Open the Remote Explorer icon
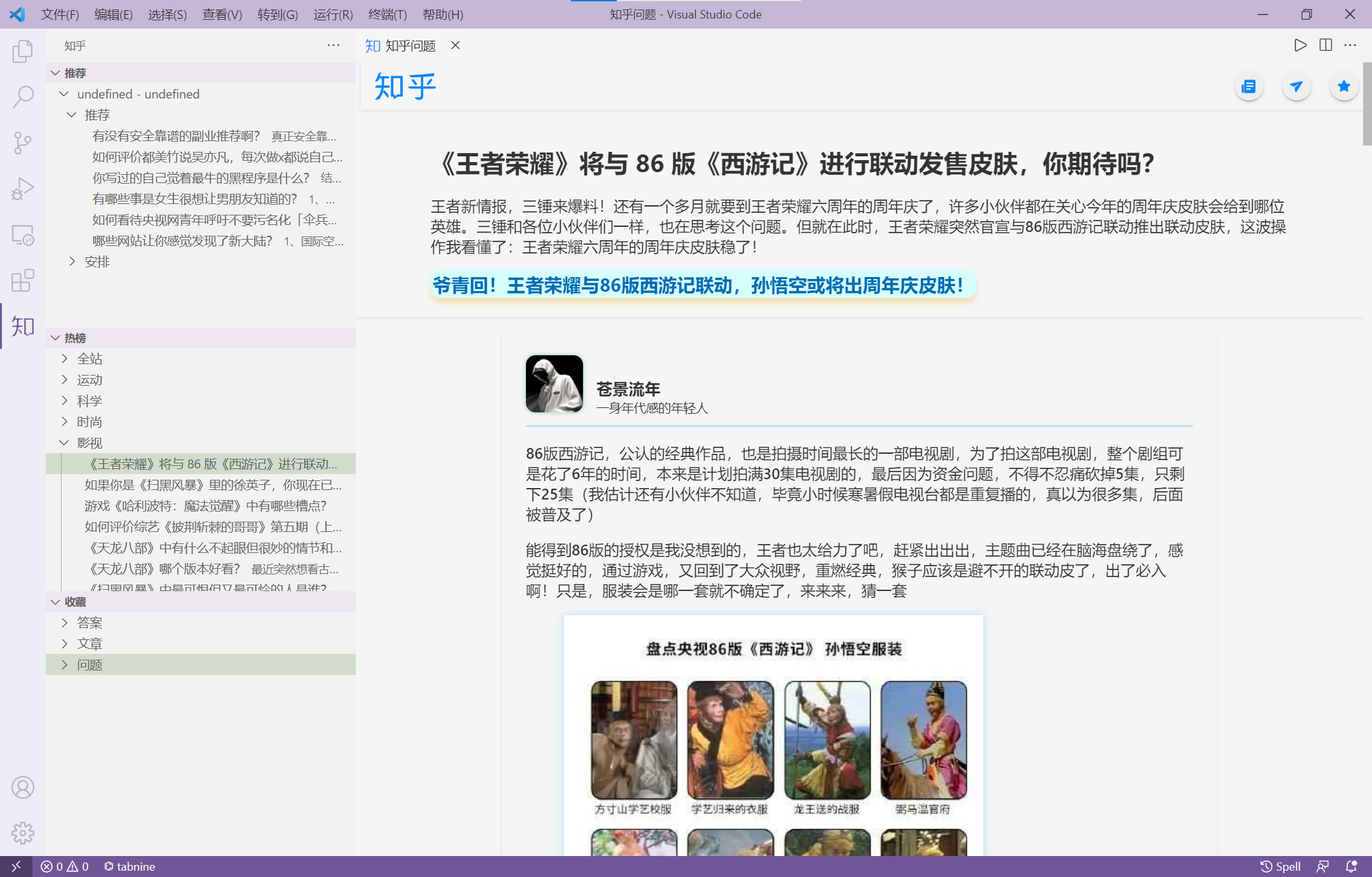 pos(23,235)
